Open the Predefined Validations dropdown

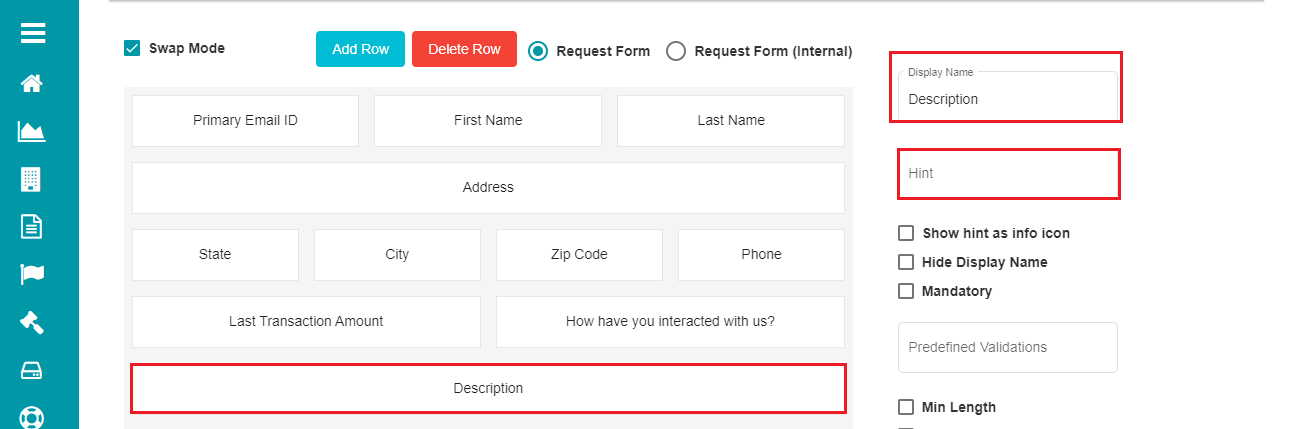pos(1007,347)
